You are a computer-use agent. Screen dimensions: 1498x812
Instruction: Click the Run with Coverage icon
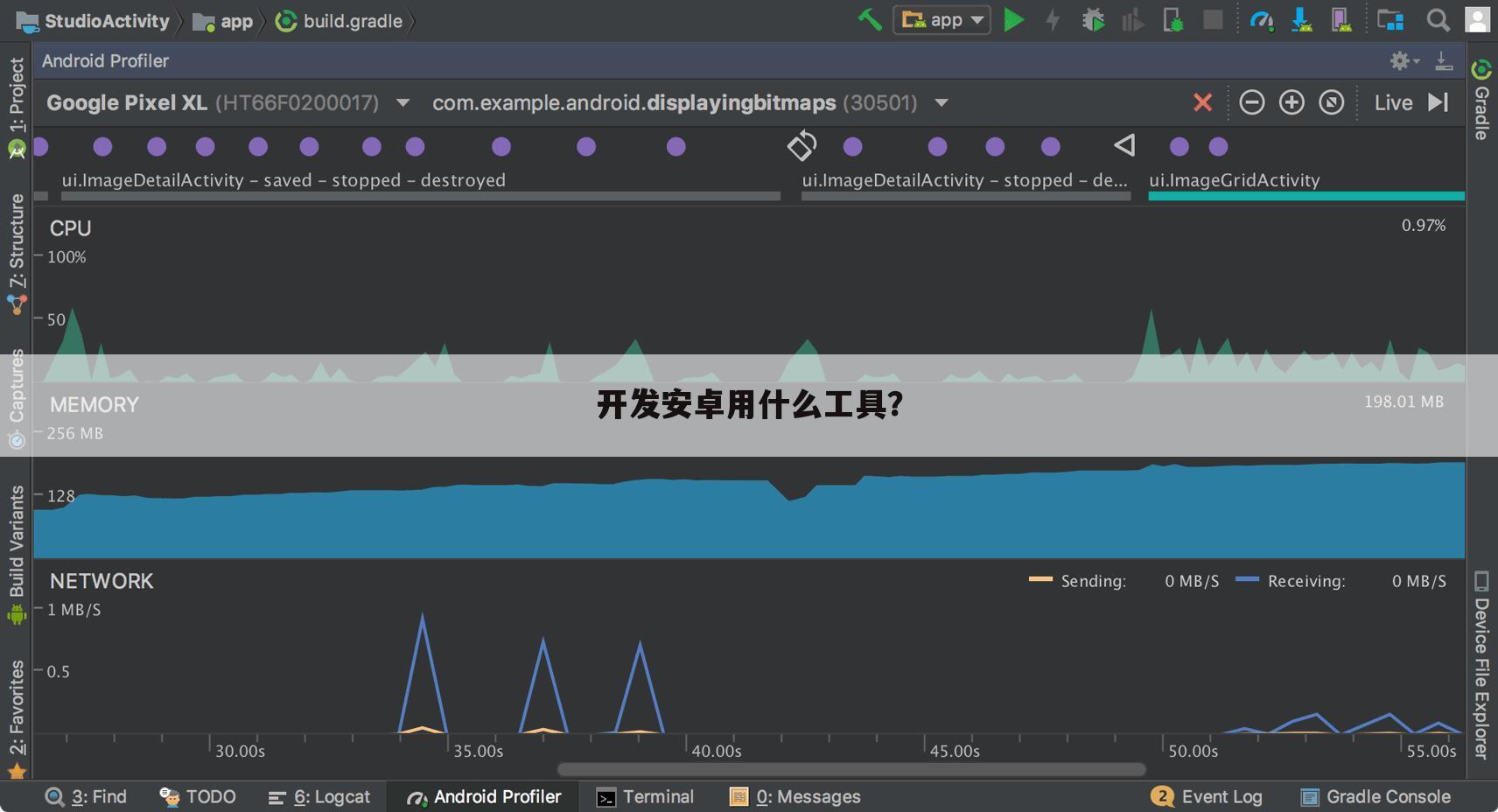pyautogui.click(x=1133, y=20)
